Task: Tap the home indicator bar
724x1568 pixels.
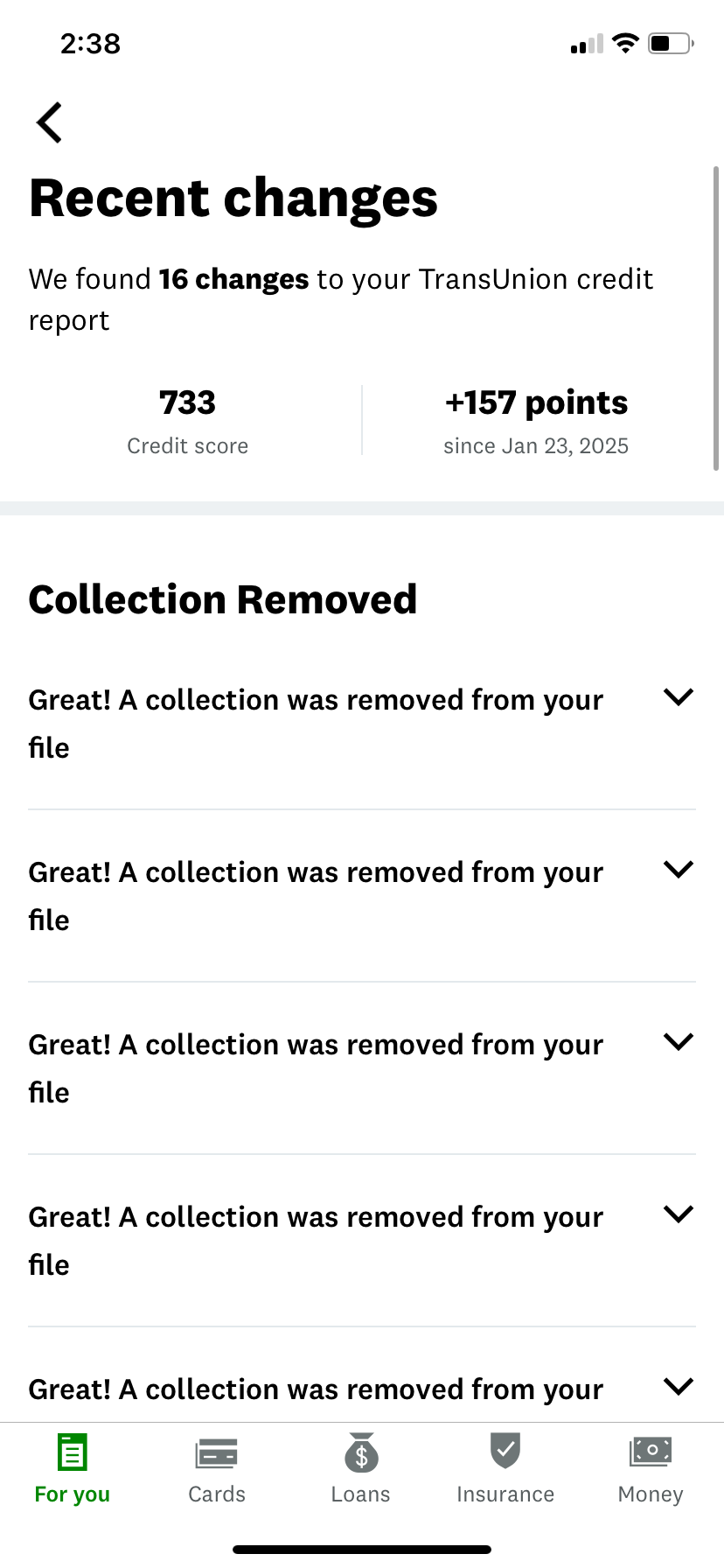Action: tap(362, 1549)
